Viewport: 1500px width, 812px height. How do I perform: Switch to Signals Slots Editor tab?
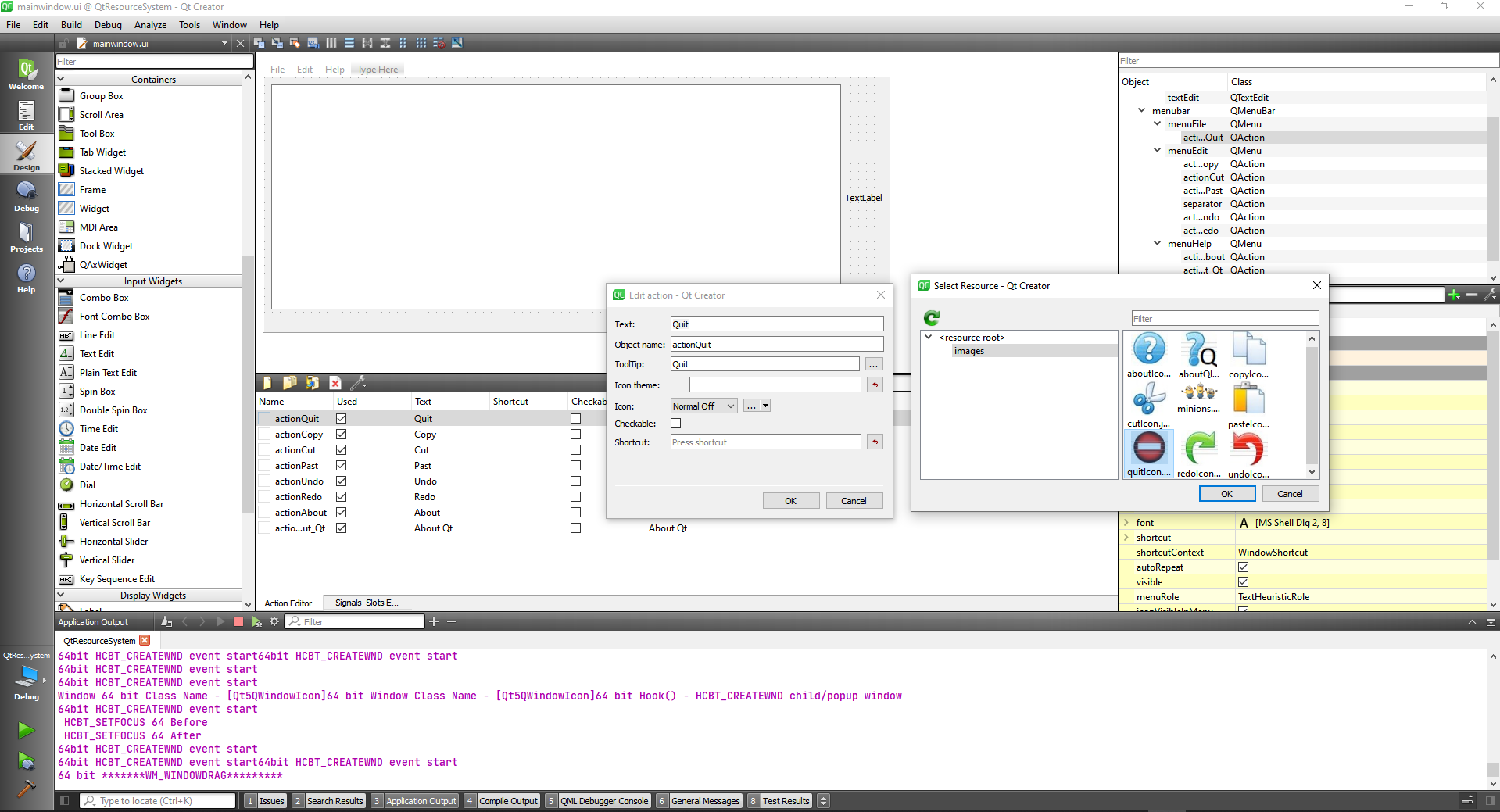(367, 603)
